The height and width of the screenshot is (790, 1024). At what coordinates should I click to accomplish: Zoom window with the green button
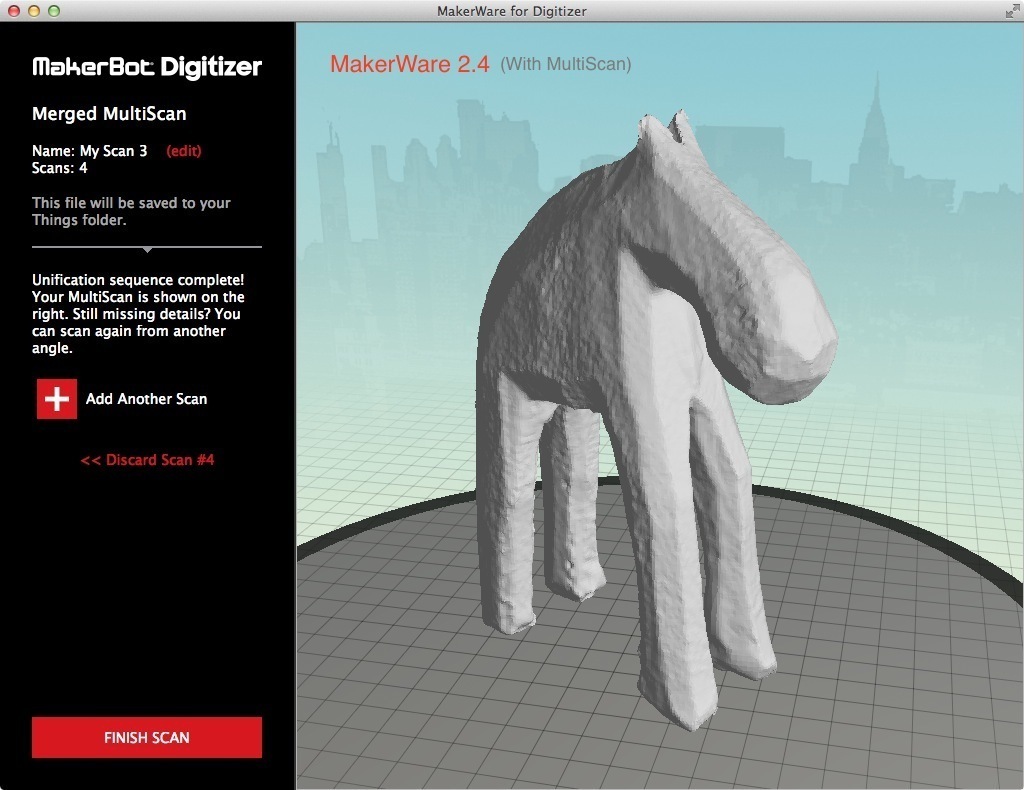[54, 11]
